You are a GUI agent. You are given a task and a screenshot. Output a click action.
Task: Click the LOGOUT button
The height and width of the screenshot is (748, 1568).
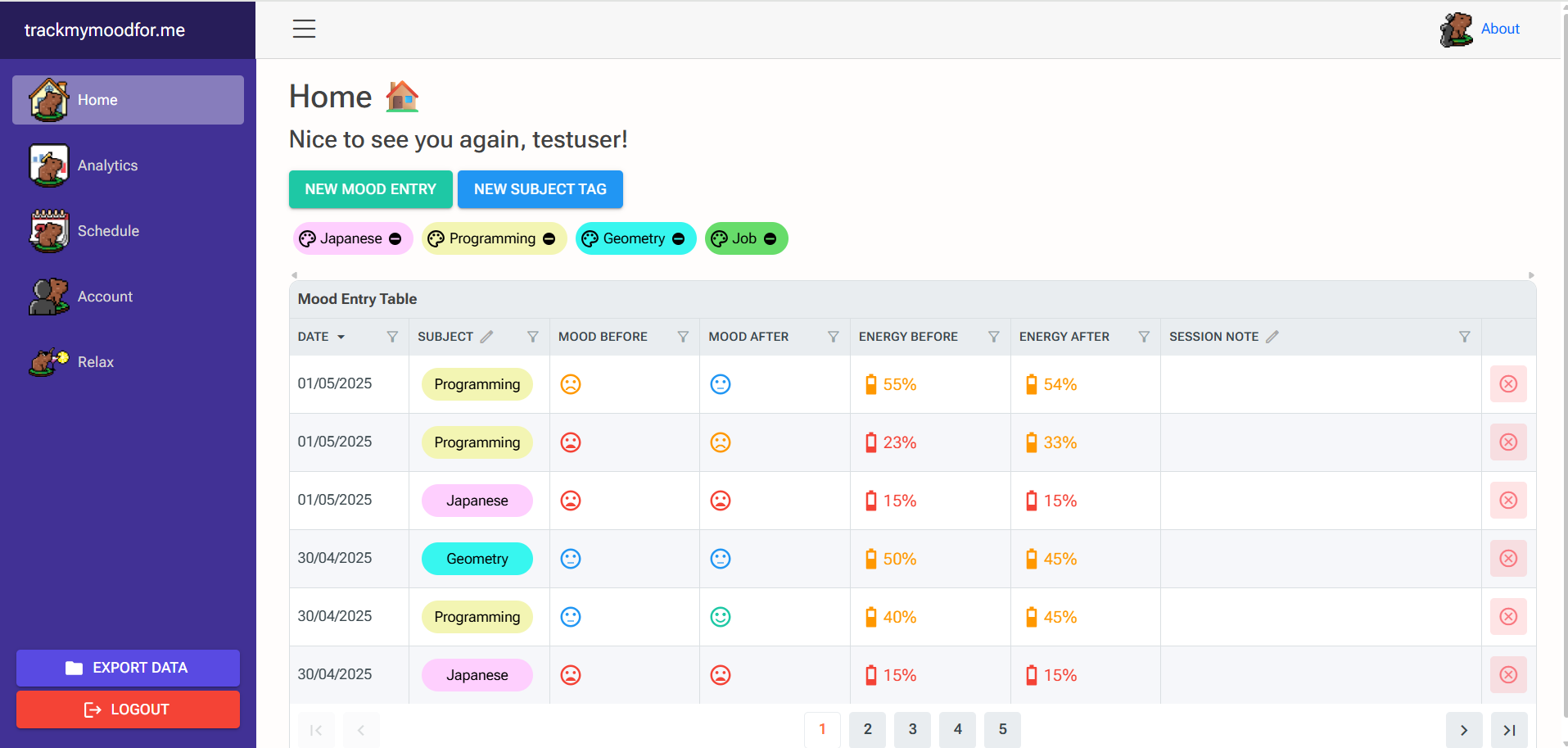coord(128,709)
